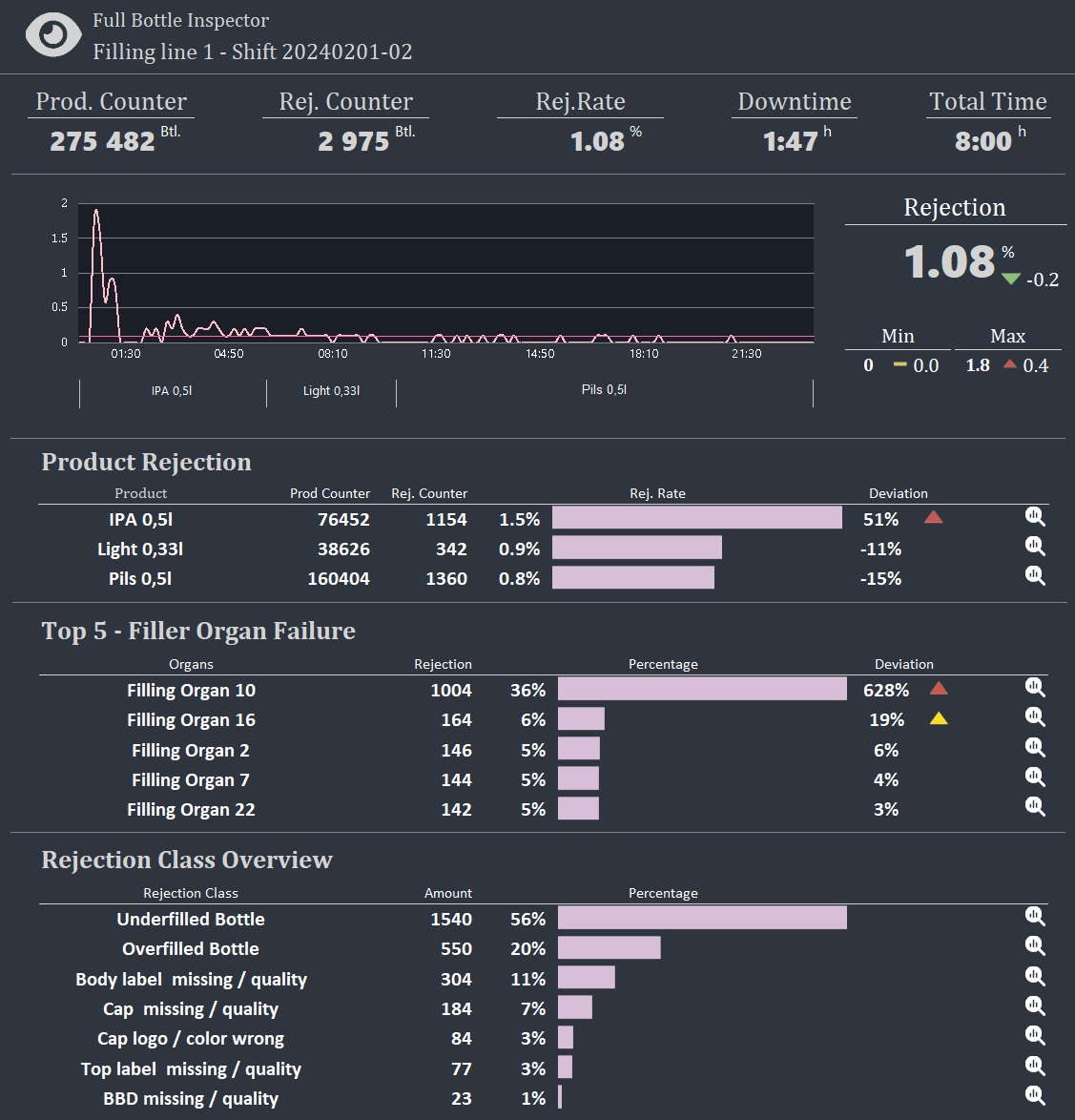This screenshot has height=1120, width=1075.
Task: Click the Overfilled Bottle percentage bar
Action: coord(610,948)
